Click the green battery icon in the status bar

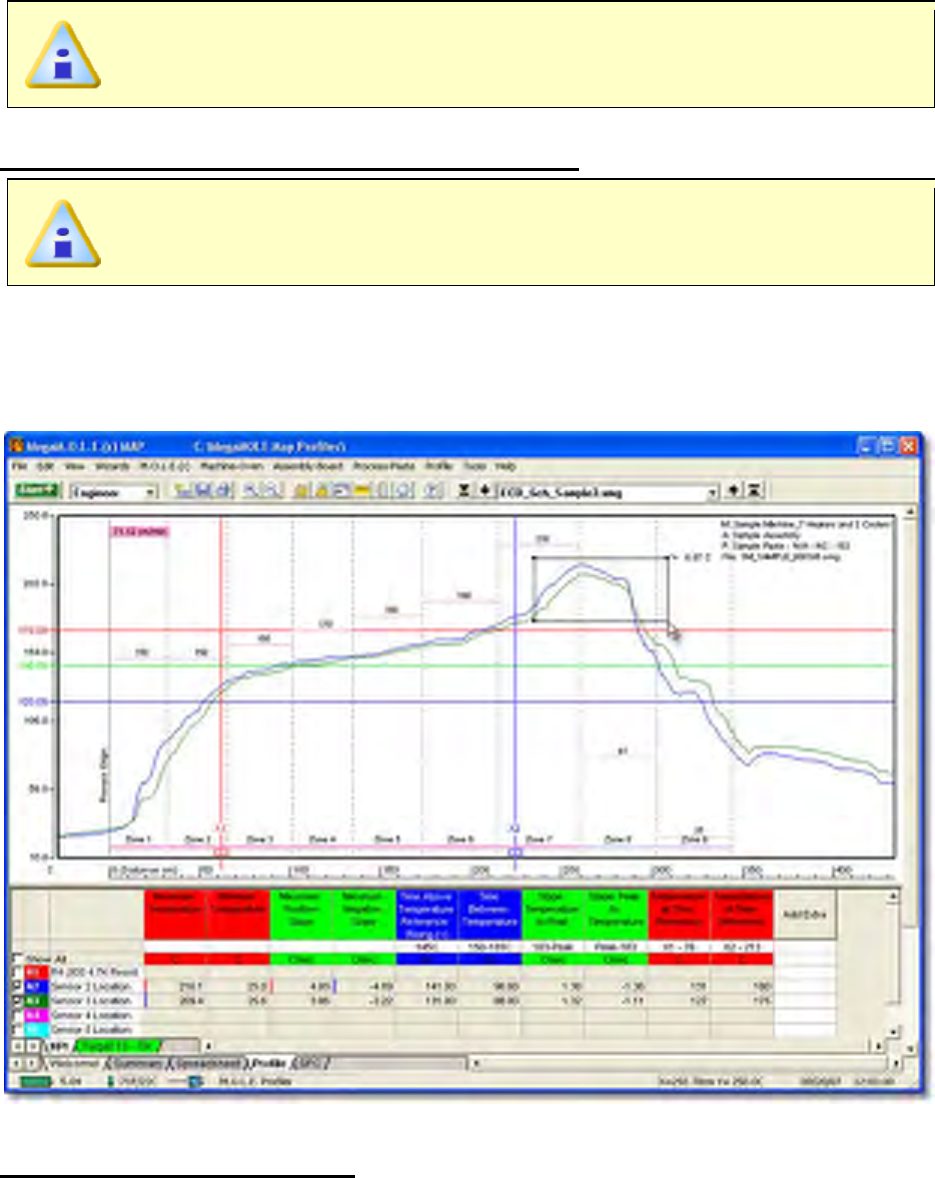(x=35, y=1082)
